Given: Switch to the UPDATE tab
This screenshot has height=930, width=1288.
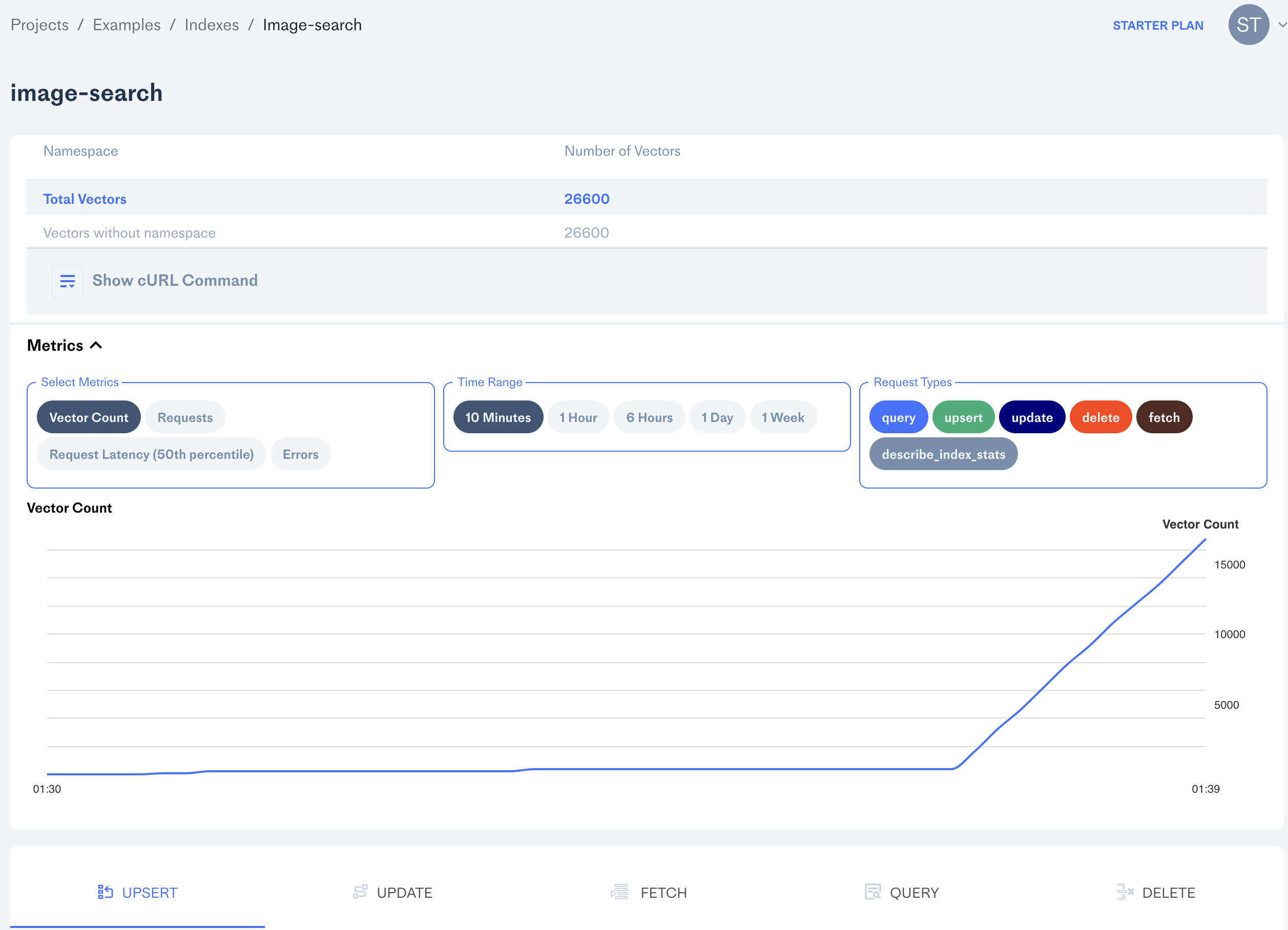Looking at the screenshot, I should click(x=404, y=893).
